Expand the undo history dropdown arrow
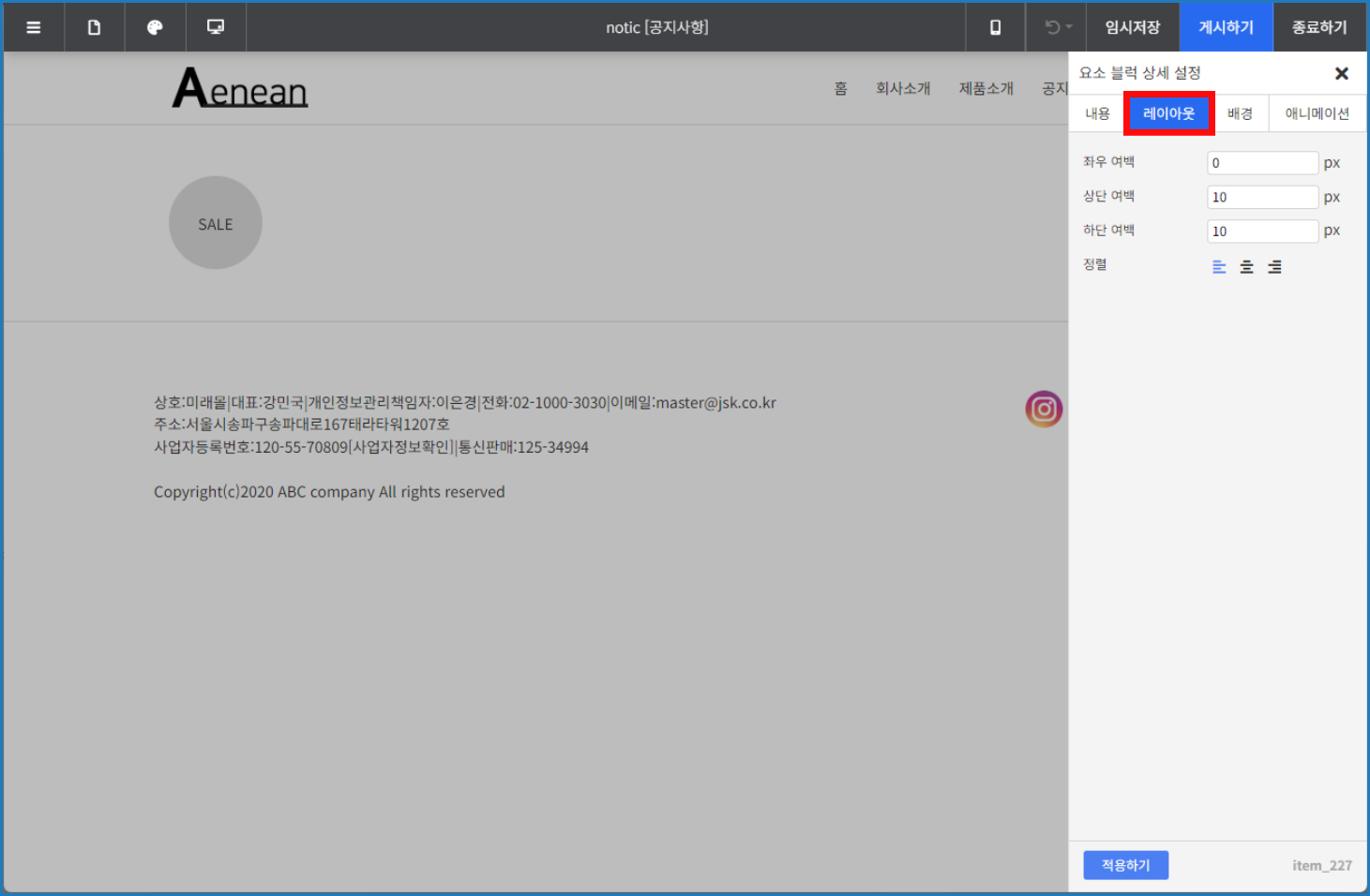The image size is (1370, 896). click(x=1070, y=27)
